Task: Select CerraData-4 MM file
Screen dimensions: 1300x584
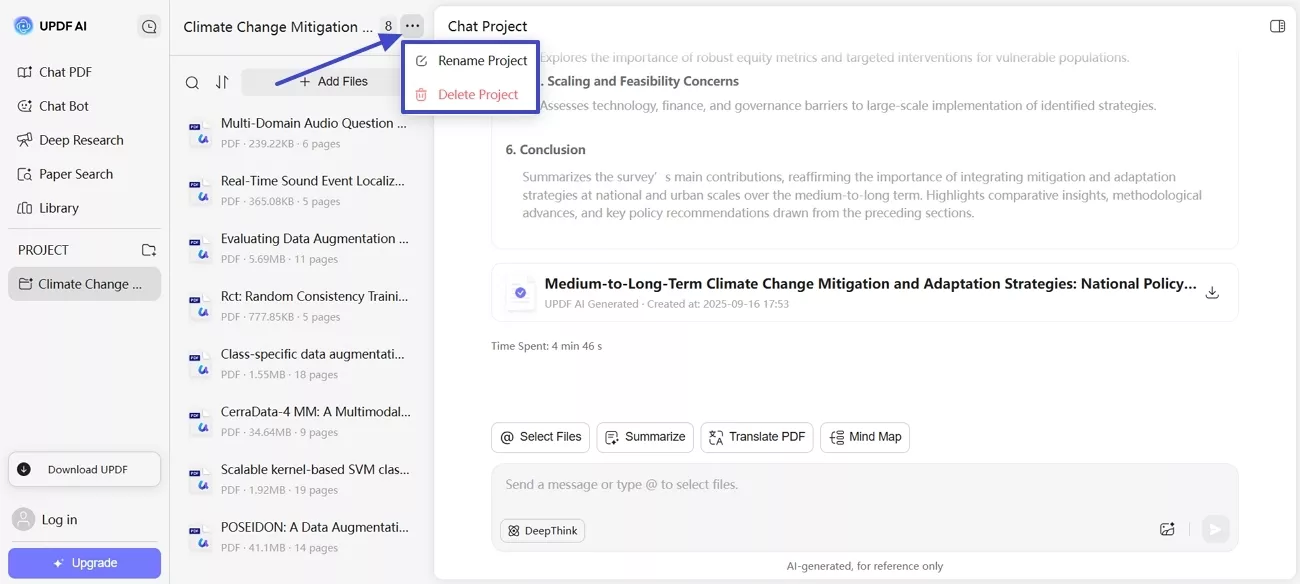Action: pyautogui.click(x=300, y=422)
